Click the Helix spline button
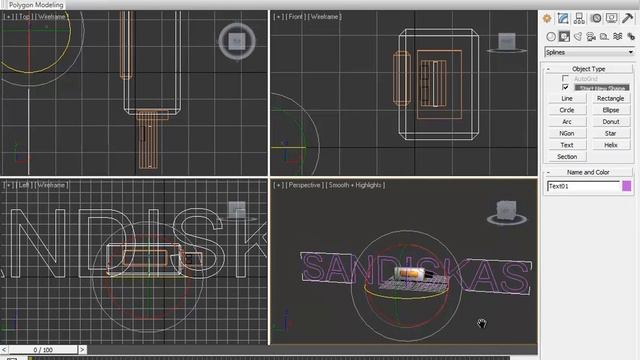This screenshot has width=640, height=360. [611, 145]
